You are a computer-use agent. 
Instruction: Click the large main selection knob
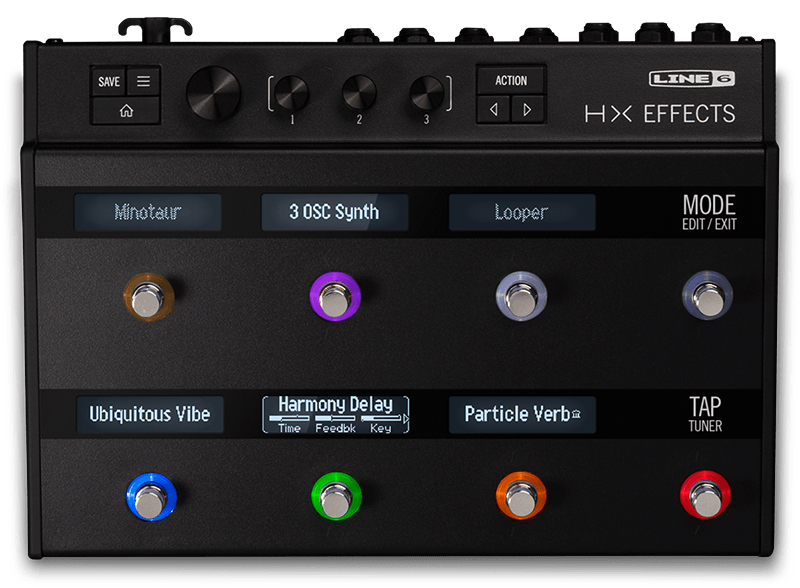pos(213,93)
